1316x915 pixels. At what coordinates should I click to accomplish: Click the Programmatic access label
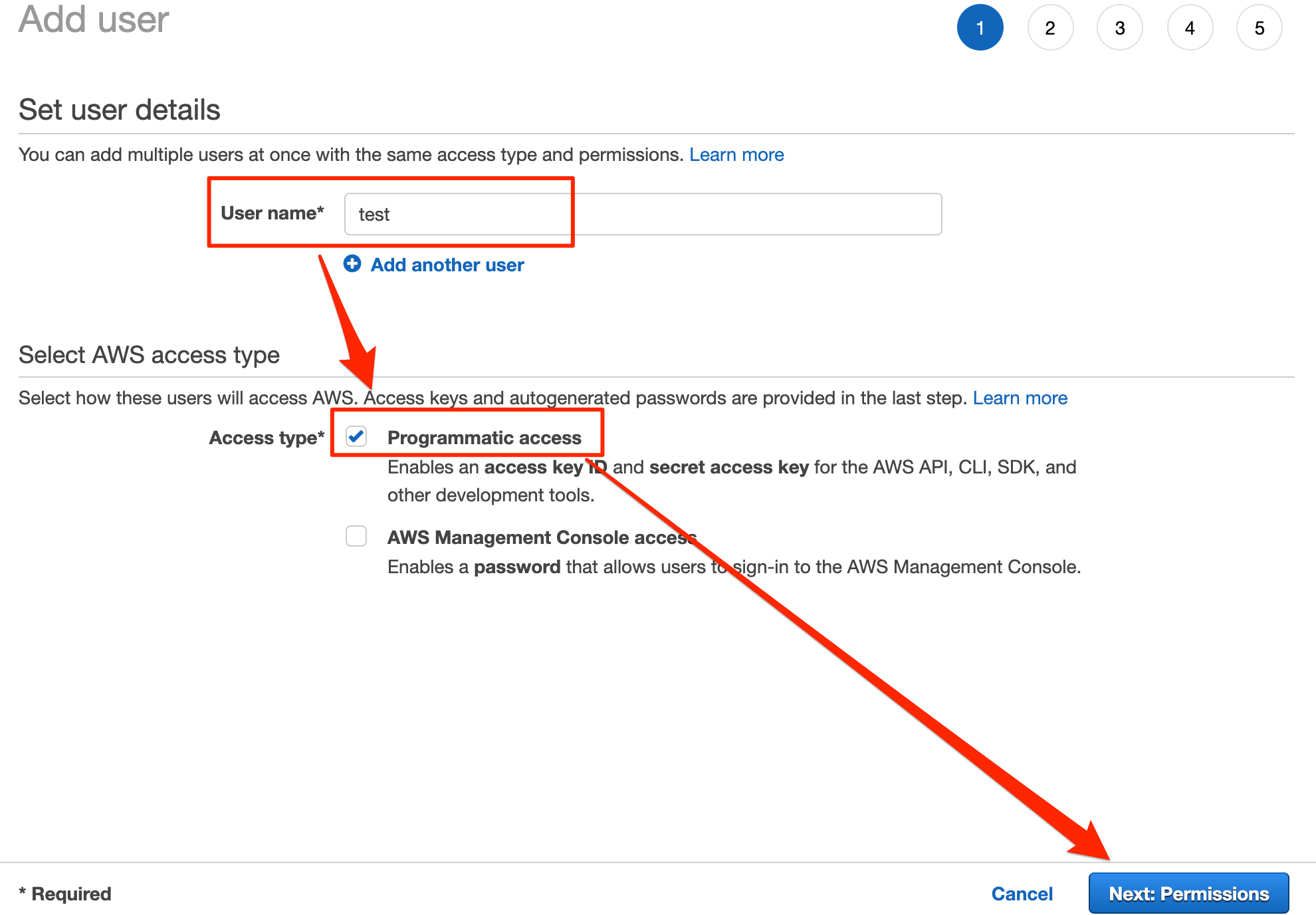tap(485, 438)
